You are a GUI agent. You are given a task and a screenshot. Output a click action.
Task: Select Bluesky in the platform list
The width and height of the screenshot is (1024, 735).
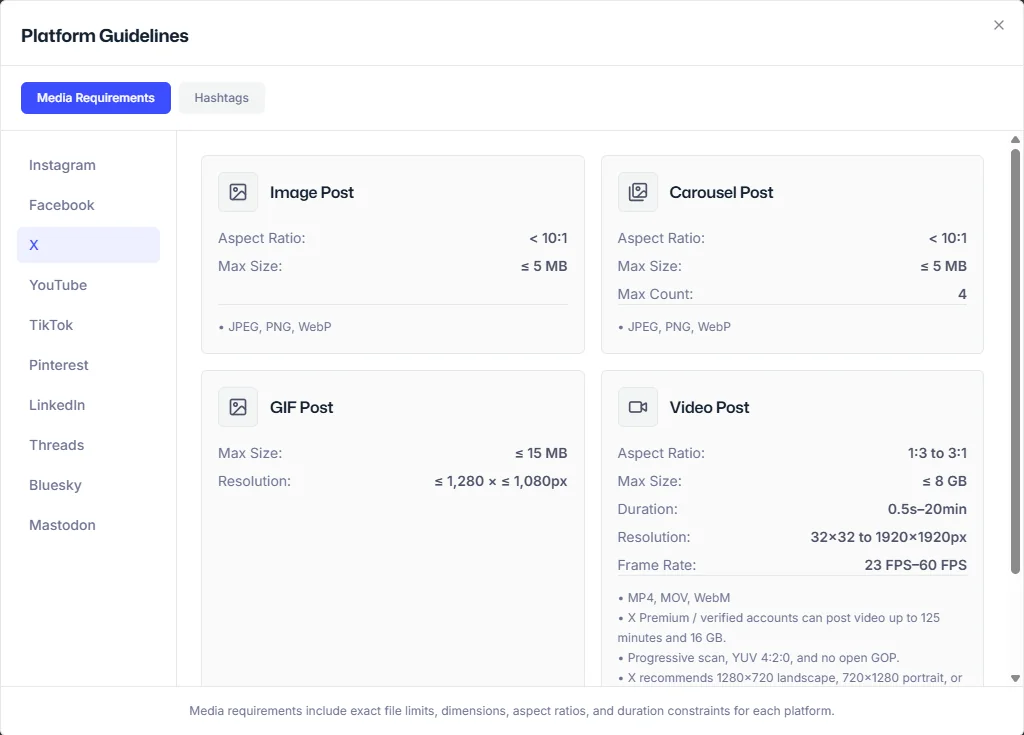pyautogui.click(x=88, y=485)
